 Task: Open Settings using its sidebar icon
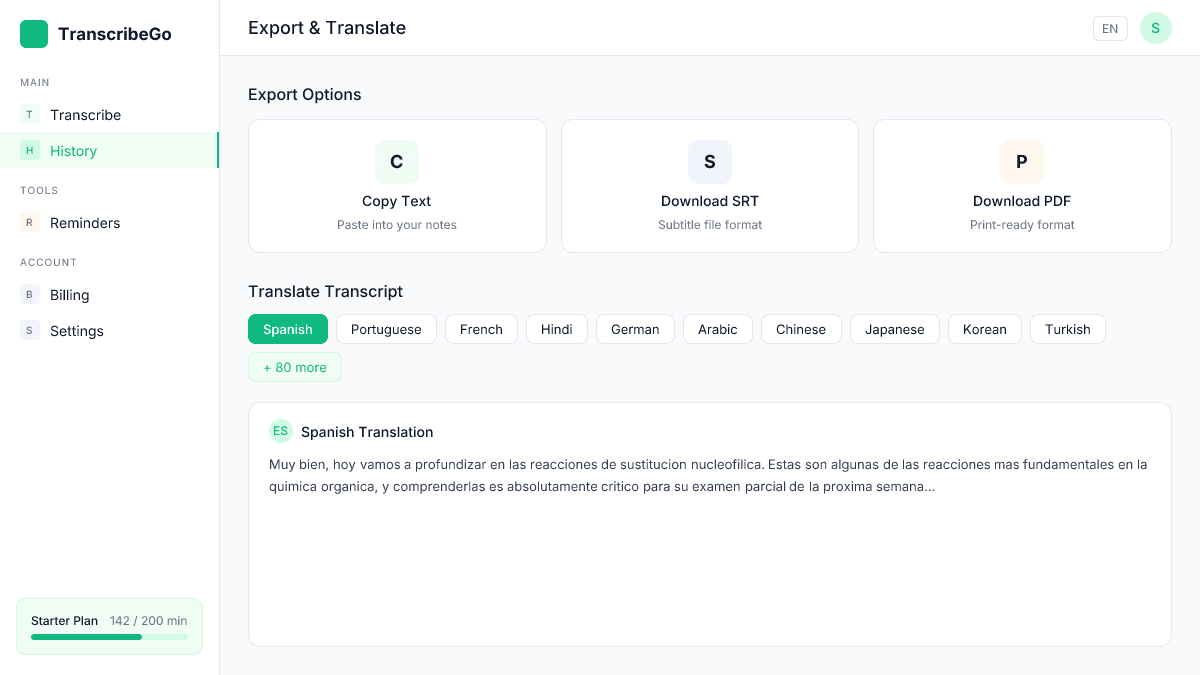tap(29, 331)
